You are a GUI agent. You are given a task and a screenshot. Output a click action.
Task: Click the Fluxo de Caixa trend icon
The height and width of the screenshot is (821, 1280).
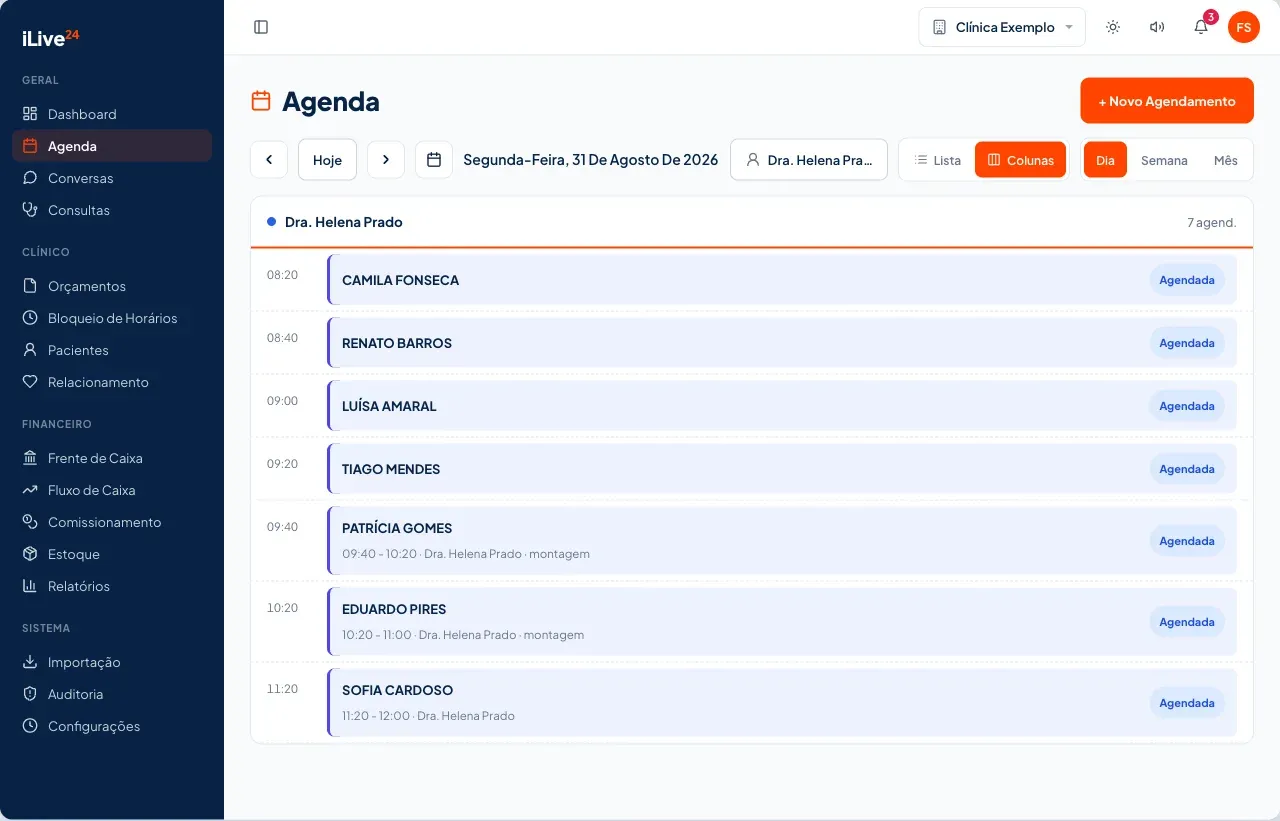pyautogui.click(x=30, y=490)
